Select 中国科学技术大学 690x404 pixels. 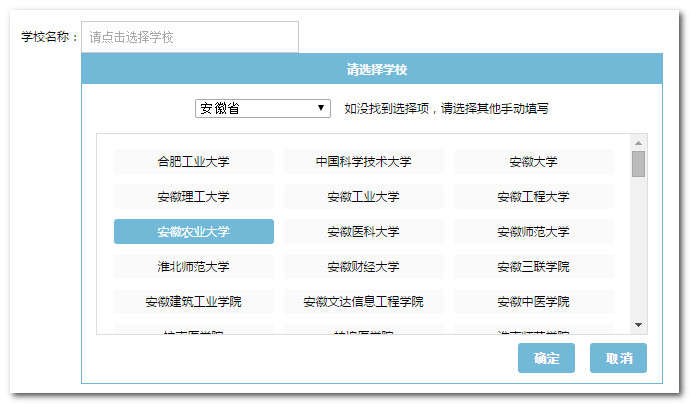coord(363,162)
